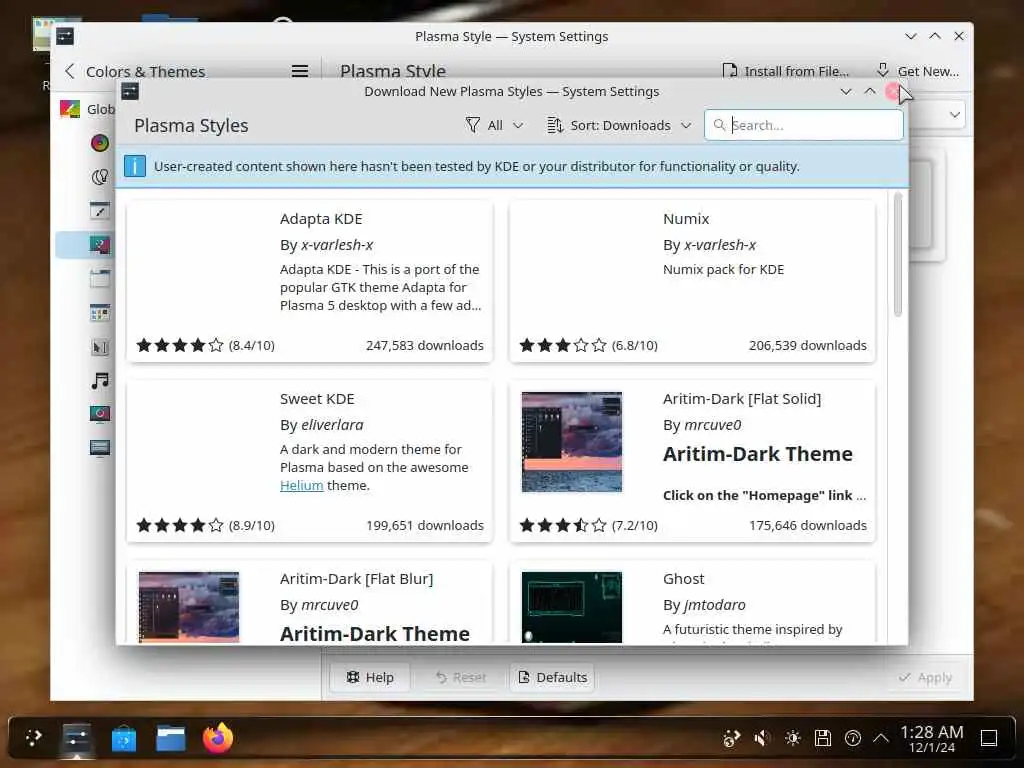Launch Firefox from the taskbar
Image resolution: width=1024 pixels, height=768 pixels.
pos(218,738)
